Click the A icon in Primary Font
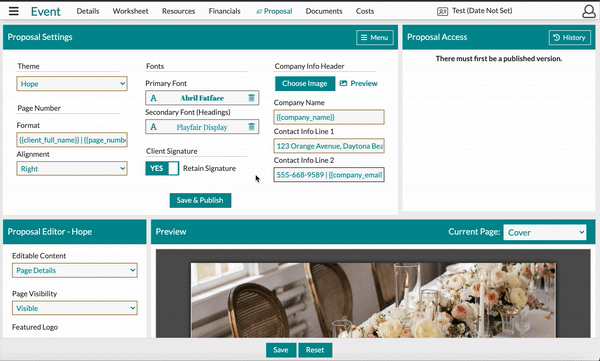Screen dimensions: 600x361 click(x=153, y=98)
